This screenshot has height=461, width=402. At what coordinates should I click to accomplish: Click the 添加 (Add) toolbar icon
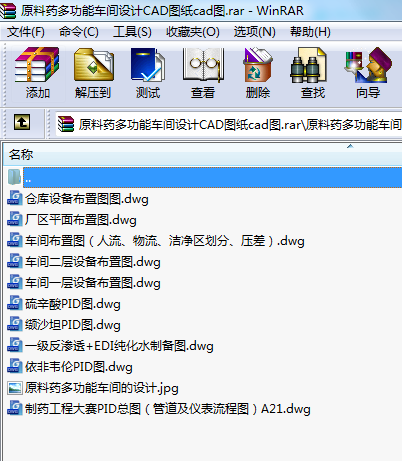pyautogui.click(x=37, y=74)
